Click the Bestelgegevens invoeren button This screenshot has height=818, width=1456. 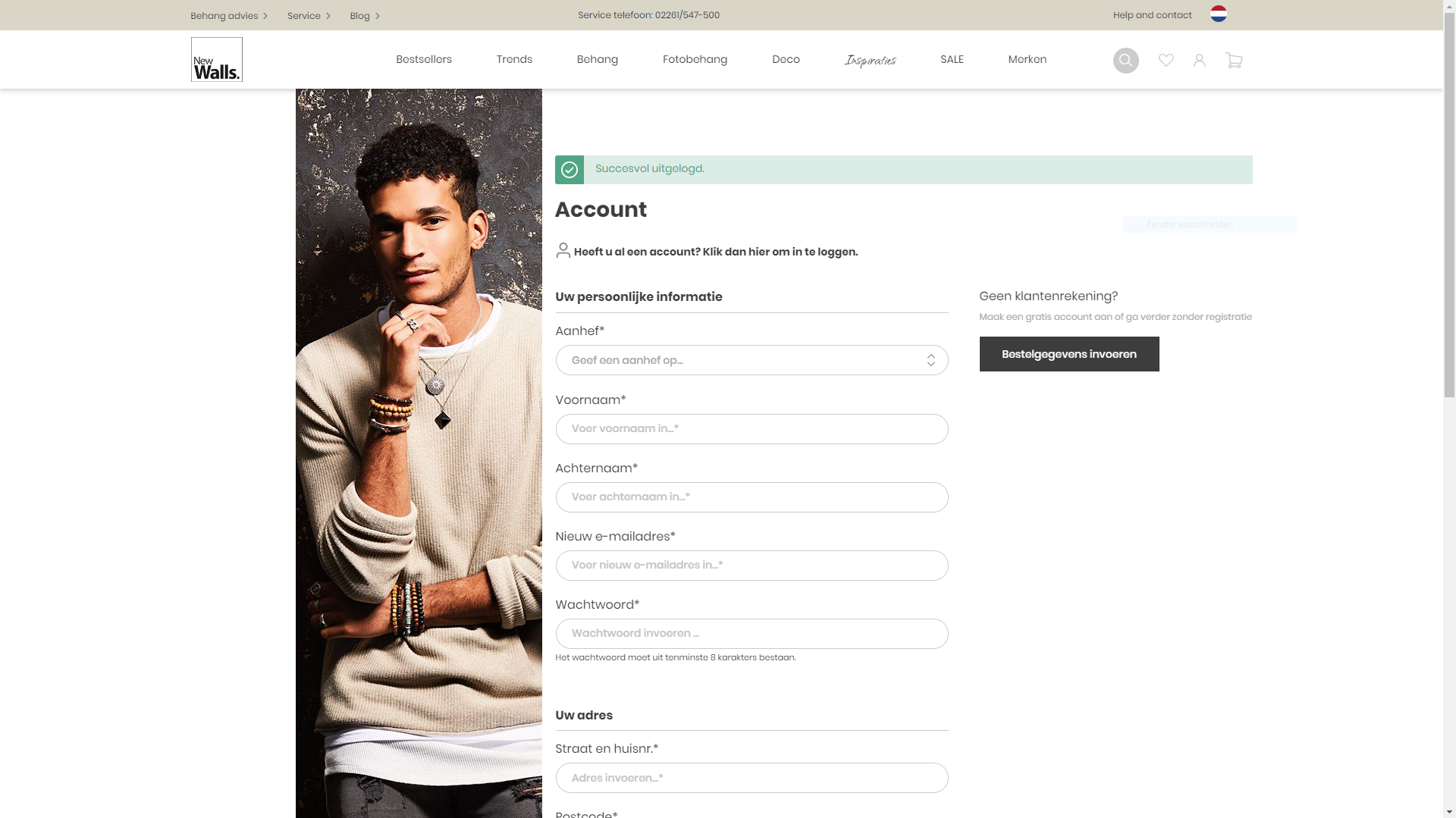[1068, 353]
